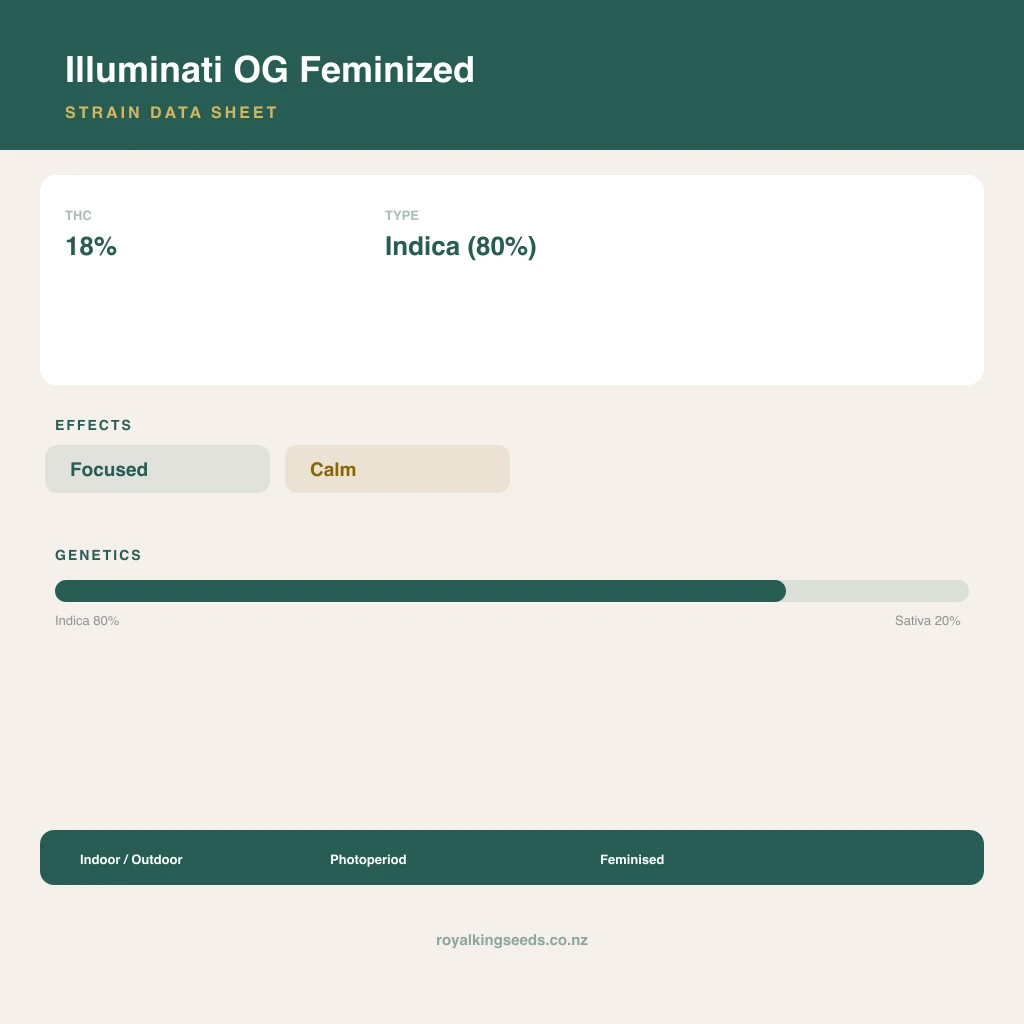
Task: Select Feminised in footer bar
Action: pyautogui.click(x=632, y=859)
